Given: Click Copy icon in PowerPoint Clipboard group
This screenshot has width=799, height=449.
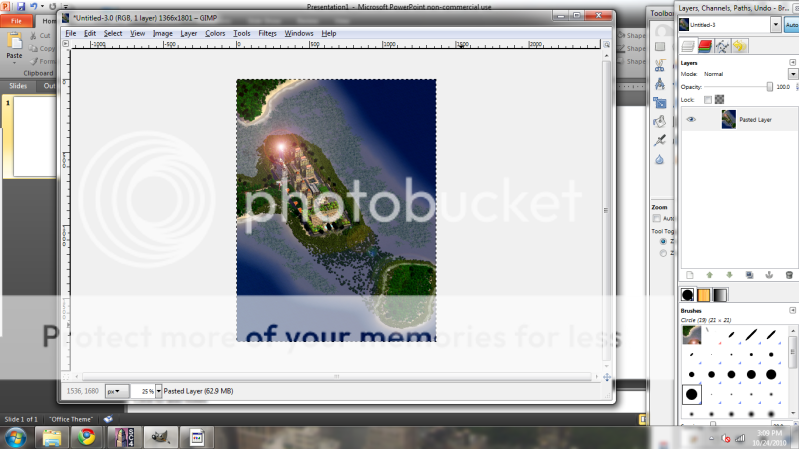Looking at the screenshot, I should point(34,48).
